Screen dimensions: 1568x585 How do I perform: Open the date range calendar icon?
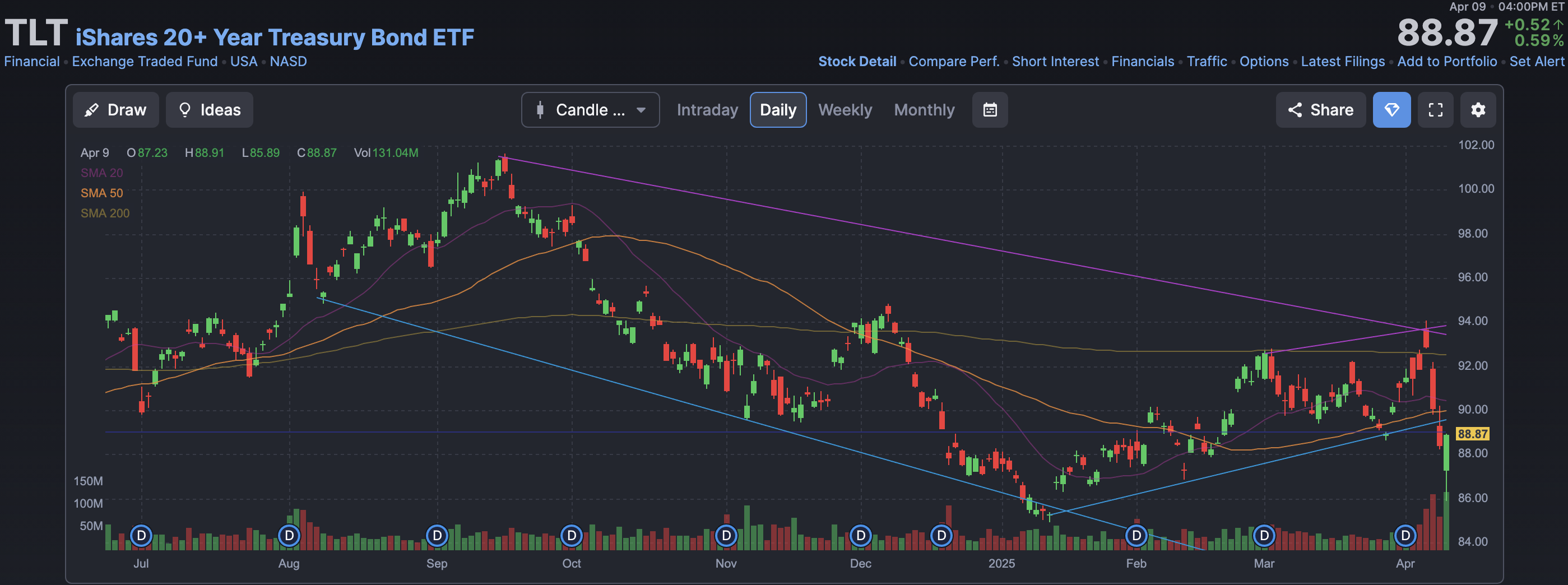pos(990,110)
